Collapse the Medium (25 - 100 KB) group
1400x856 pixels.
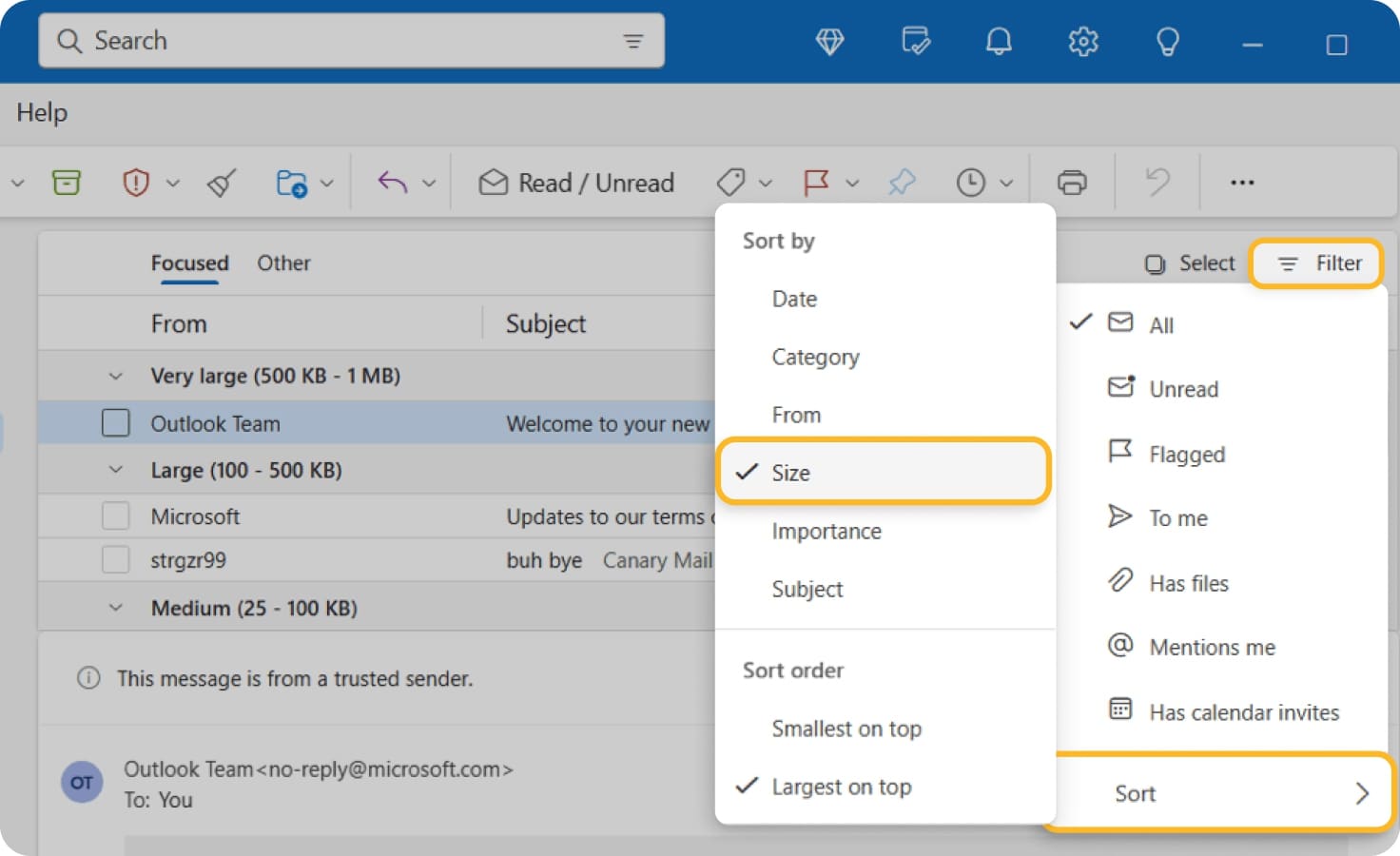[115, 607]
